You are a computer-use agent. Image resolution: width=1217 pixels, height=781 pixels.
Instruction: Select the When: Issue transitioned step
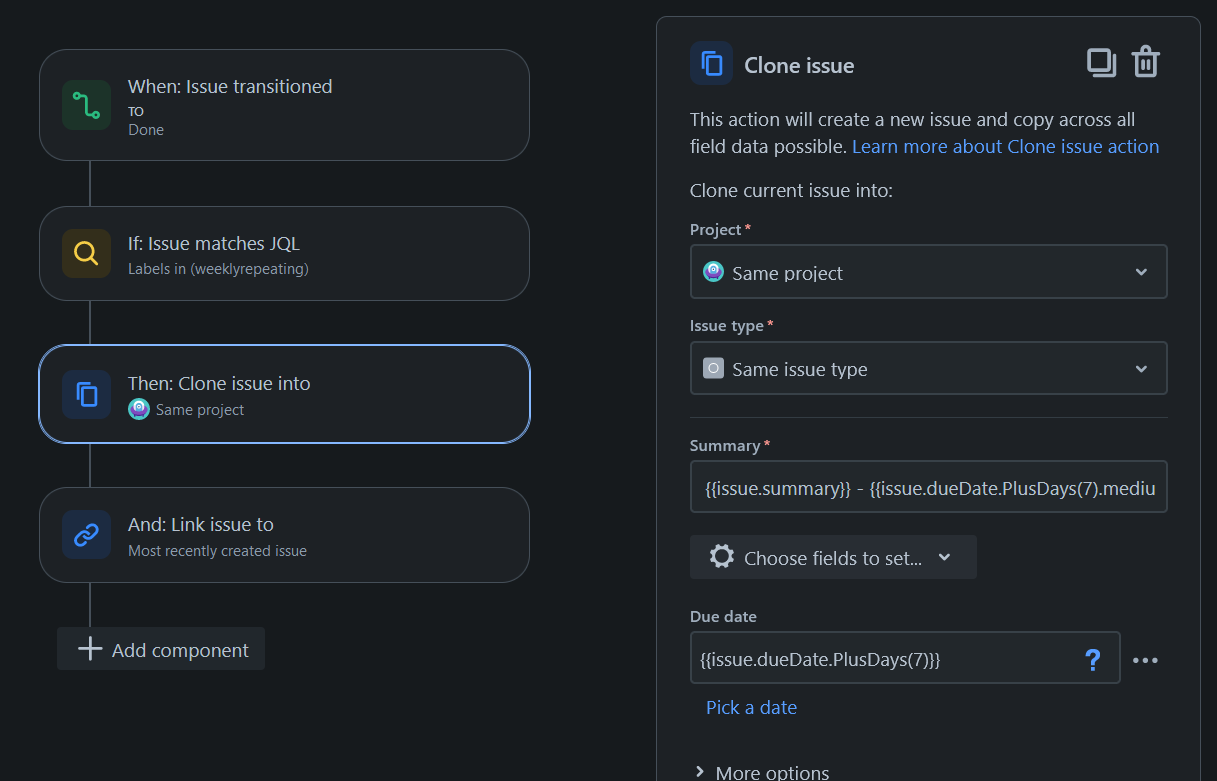pyautogui.click(x=284, y=105)
